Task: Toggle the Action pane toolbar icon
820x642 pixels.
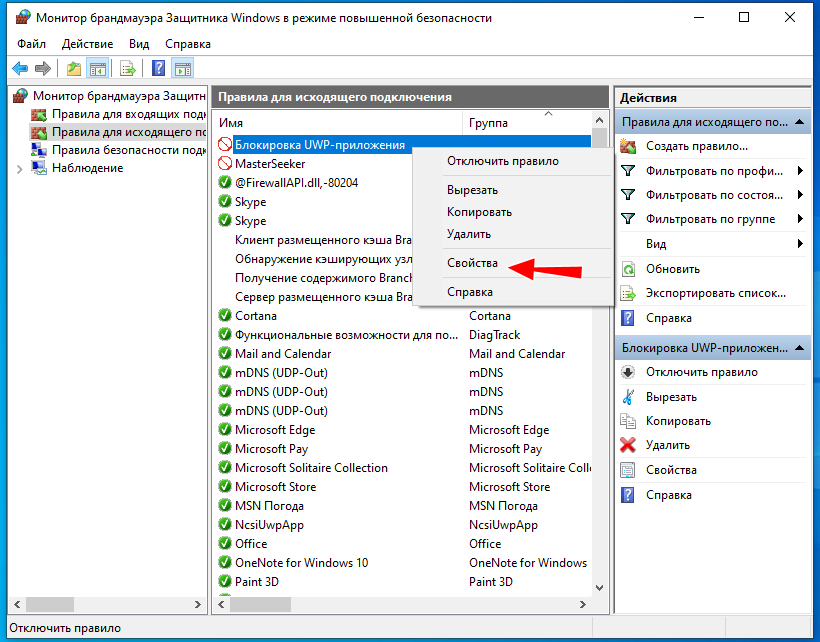Action: (x=183, y=68)
